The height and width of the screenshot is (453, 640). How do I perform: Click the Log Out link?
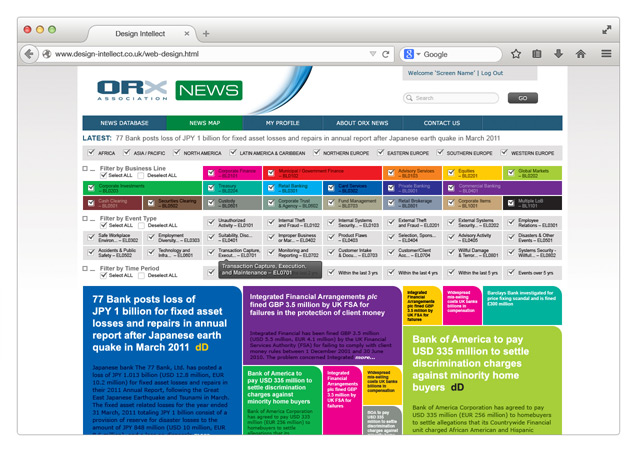(491, 73)
